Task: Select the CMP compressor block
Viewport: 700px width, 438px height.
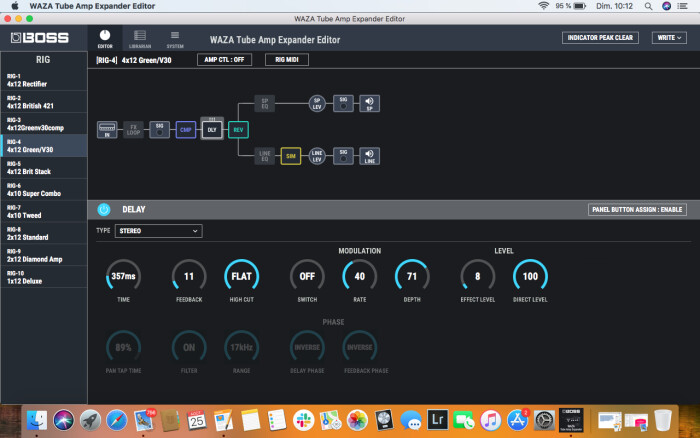Action: point(186,130)
